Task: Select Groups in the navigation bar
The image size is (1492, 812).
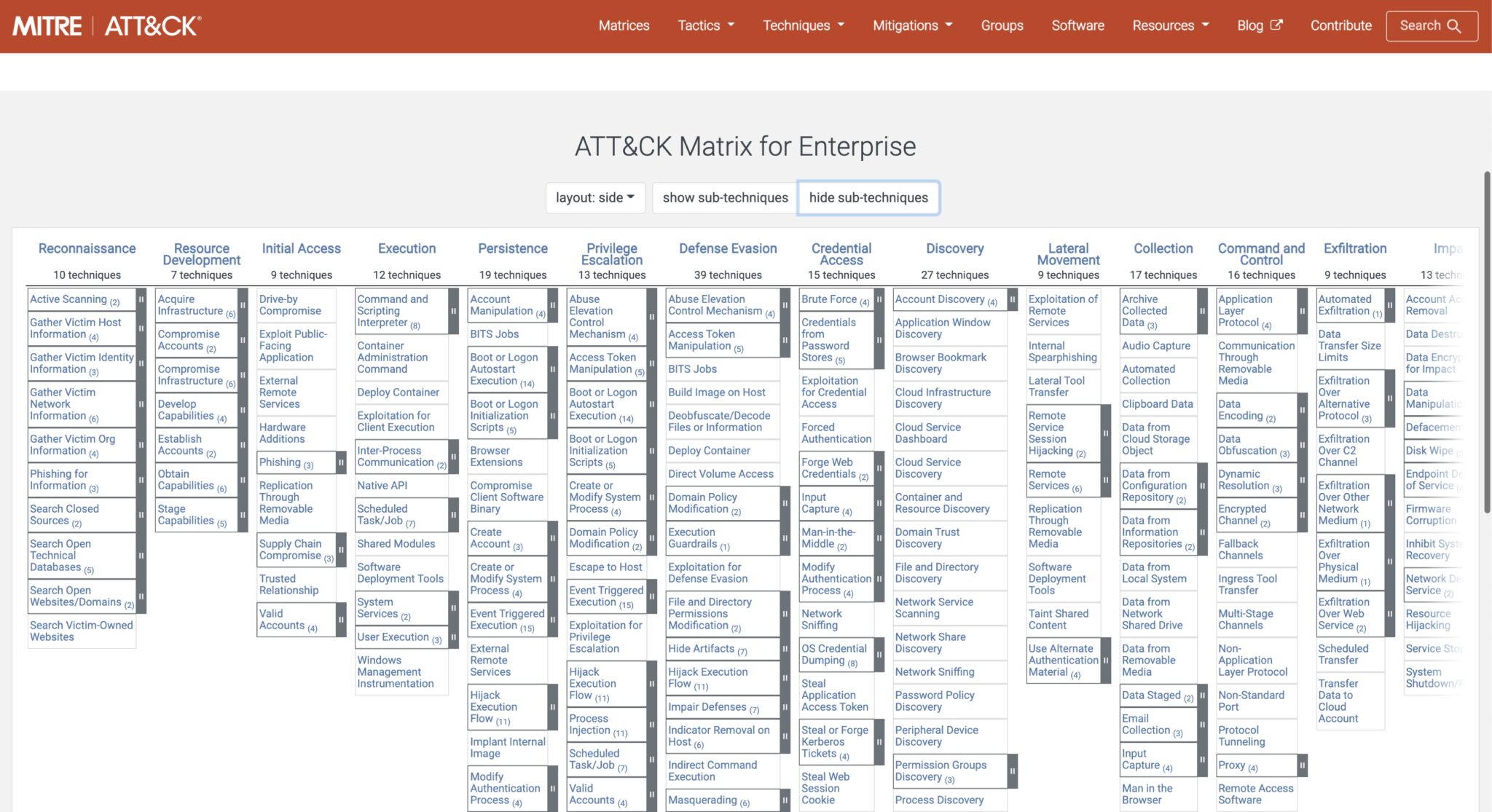Action: click(1002, 25)
